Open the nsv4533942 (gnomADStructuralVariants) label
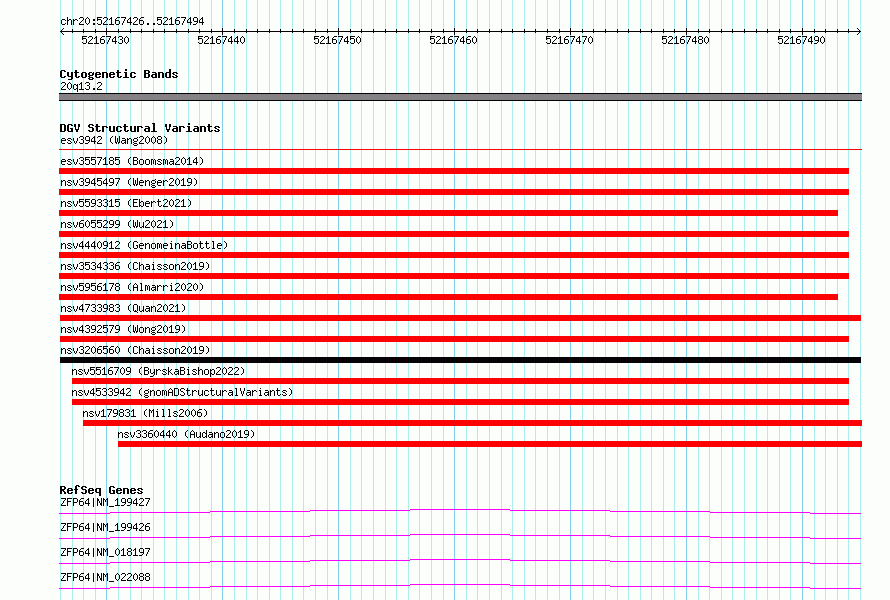 click(x=182, y=392)
